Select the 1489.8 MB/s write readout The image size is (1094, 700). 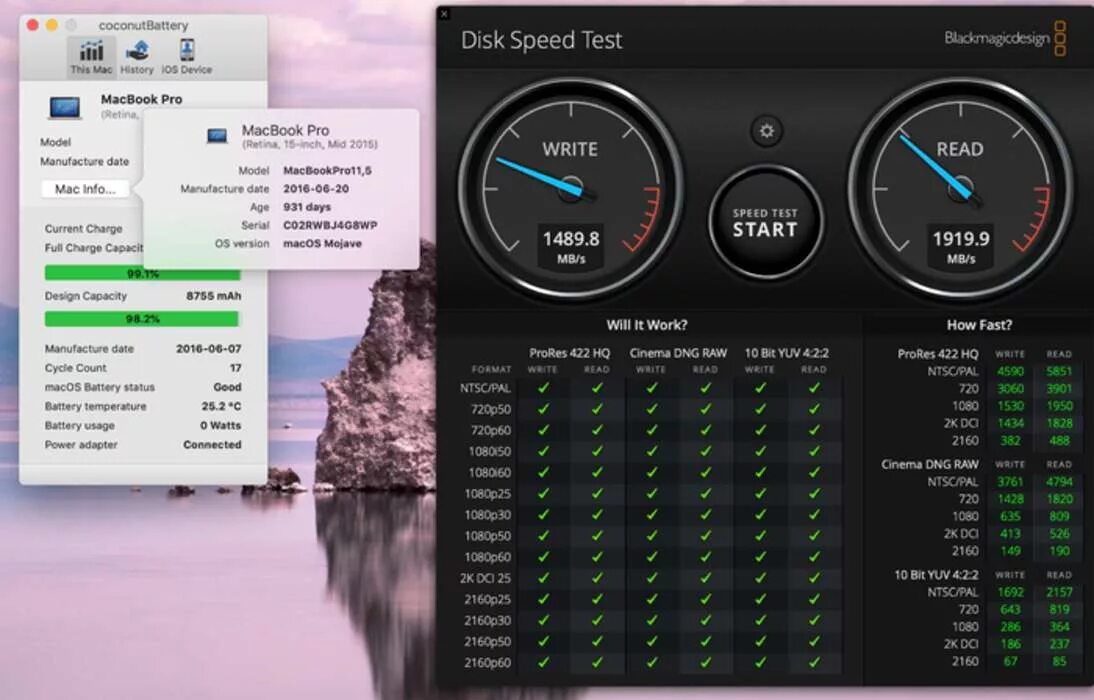pyautogui.click(x=571, y=246)
